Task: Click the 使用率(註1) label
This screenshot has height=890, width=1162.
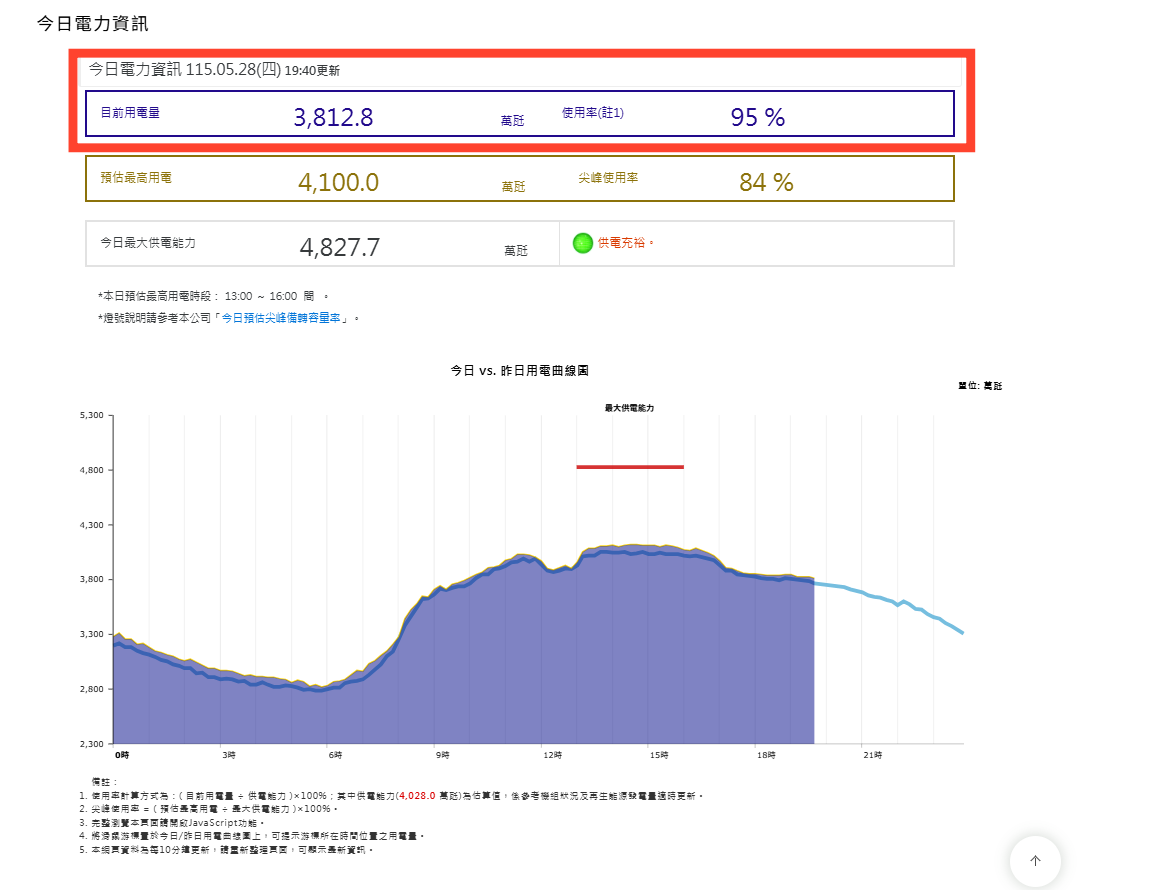Action: [x=592, y=113]
